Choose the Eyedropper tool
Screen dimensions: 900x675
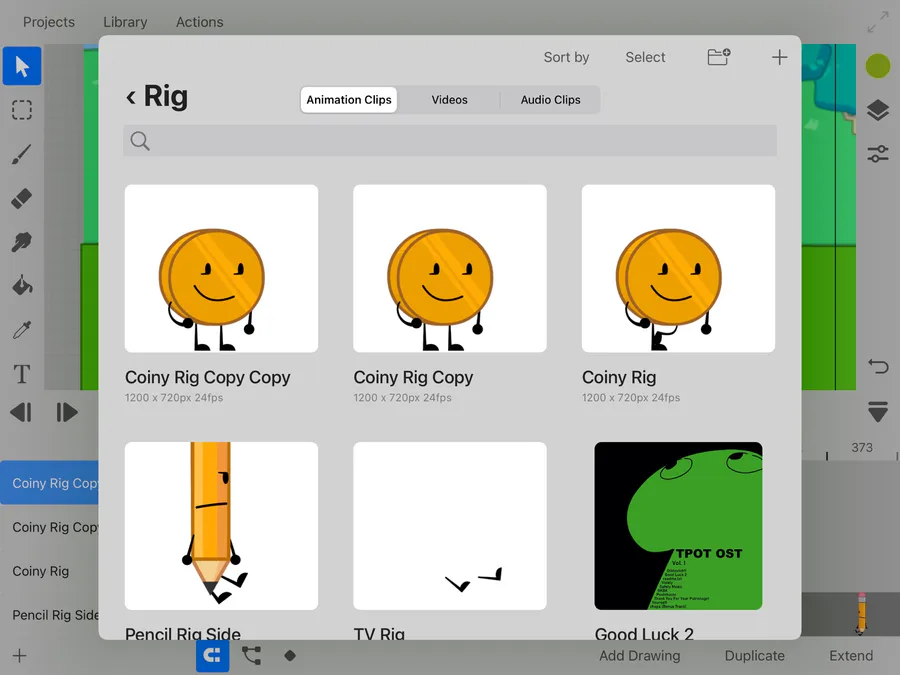pyautogui.click(x=22, y=329)
